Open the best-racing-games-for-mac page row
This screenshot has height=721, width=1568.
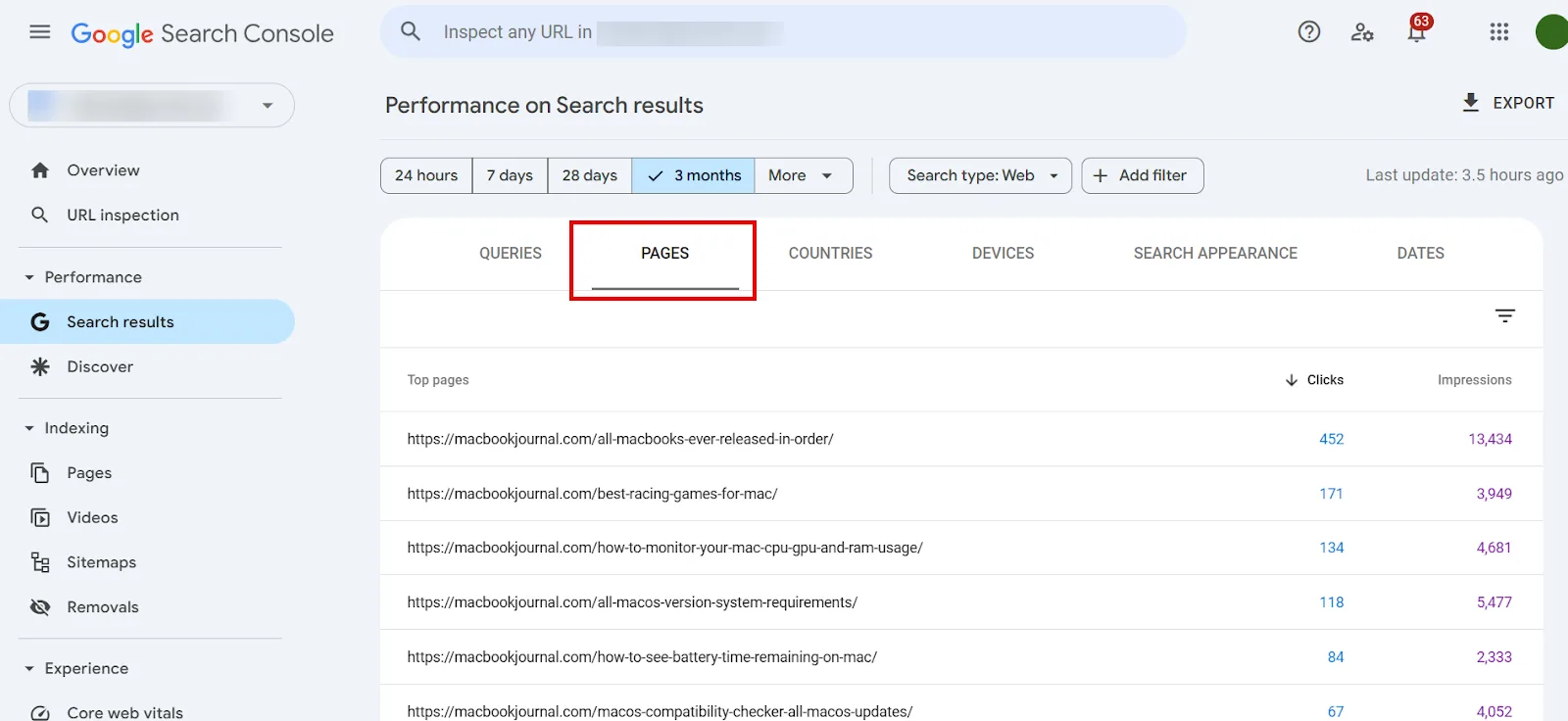[x=961, y=494]
